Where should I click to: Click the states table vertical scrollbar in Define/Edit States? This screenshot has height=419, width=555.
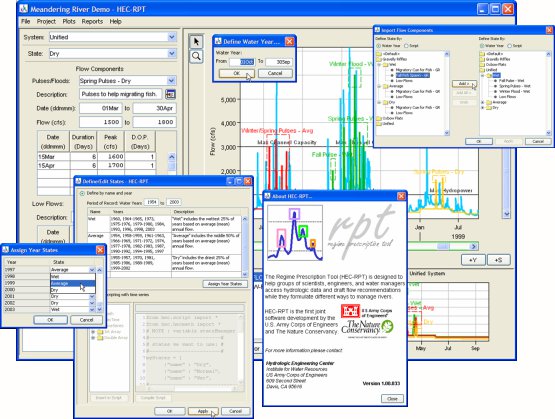(x=245, y=247)
